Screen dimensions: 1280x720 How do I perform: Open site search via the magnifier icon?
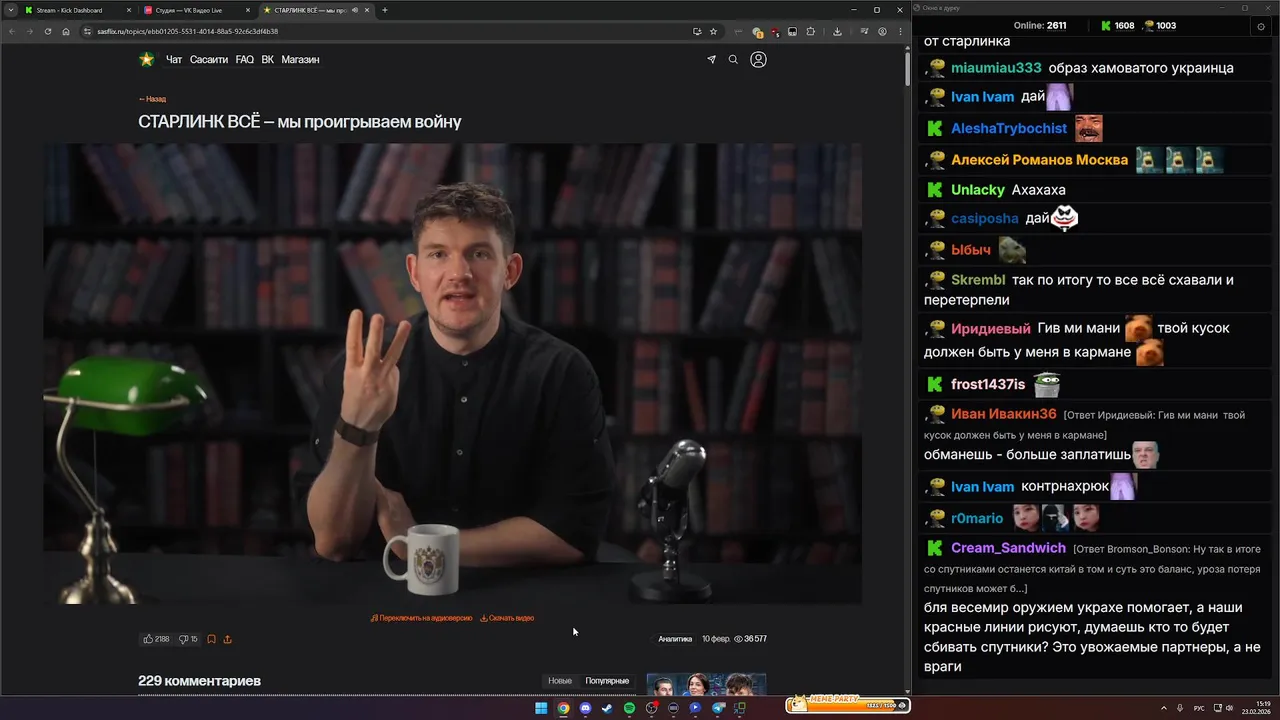point(733,59)
